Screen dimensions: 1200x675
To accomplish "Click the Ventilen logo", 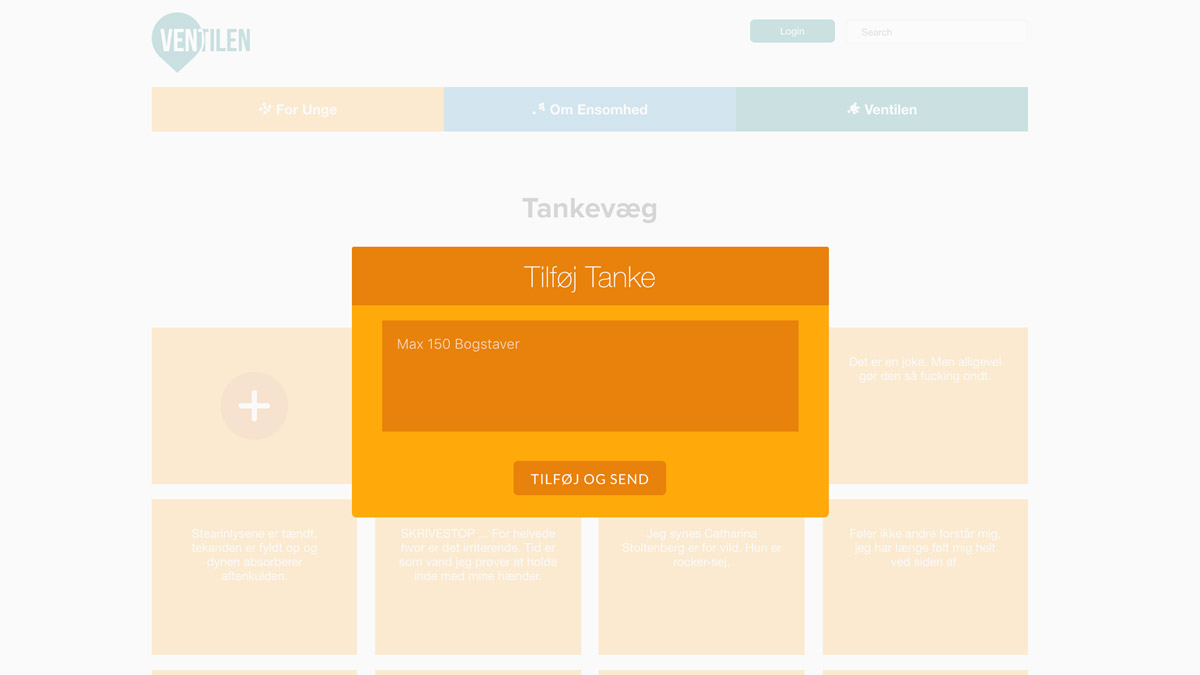I will [201, 42].
